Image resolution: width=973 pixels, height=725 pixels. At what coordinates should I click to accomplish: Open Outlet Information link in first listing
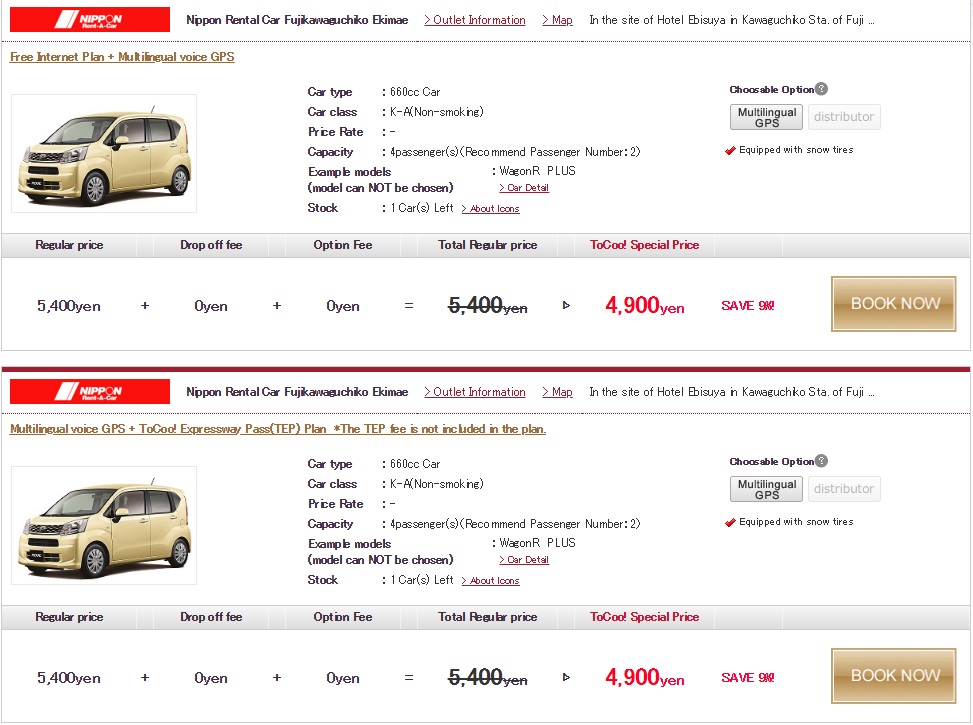click(x=475, y=20)
